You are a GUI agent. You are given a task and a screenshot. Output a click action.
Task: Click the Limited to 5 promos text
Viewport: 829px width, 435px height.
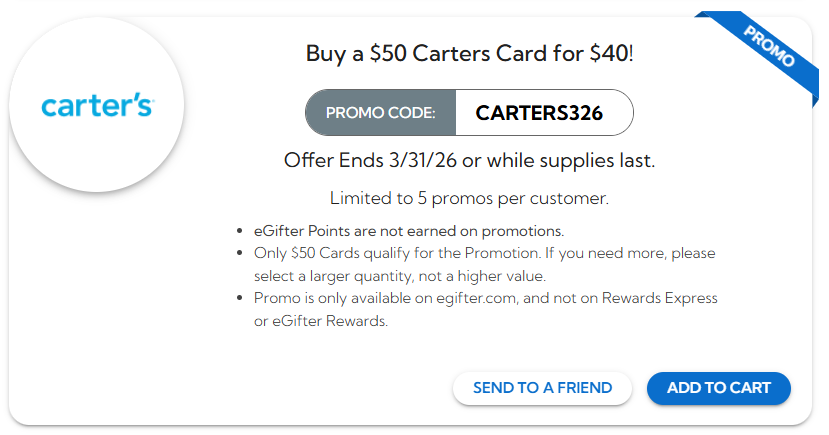[469, 198]
